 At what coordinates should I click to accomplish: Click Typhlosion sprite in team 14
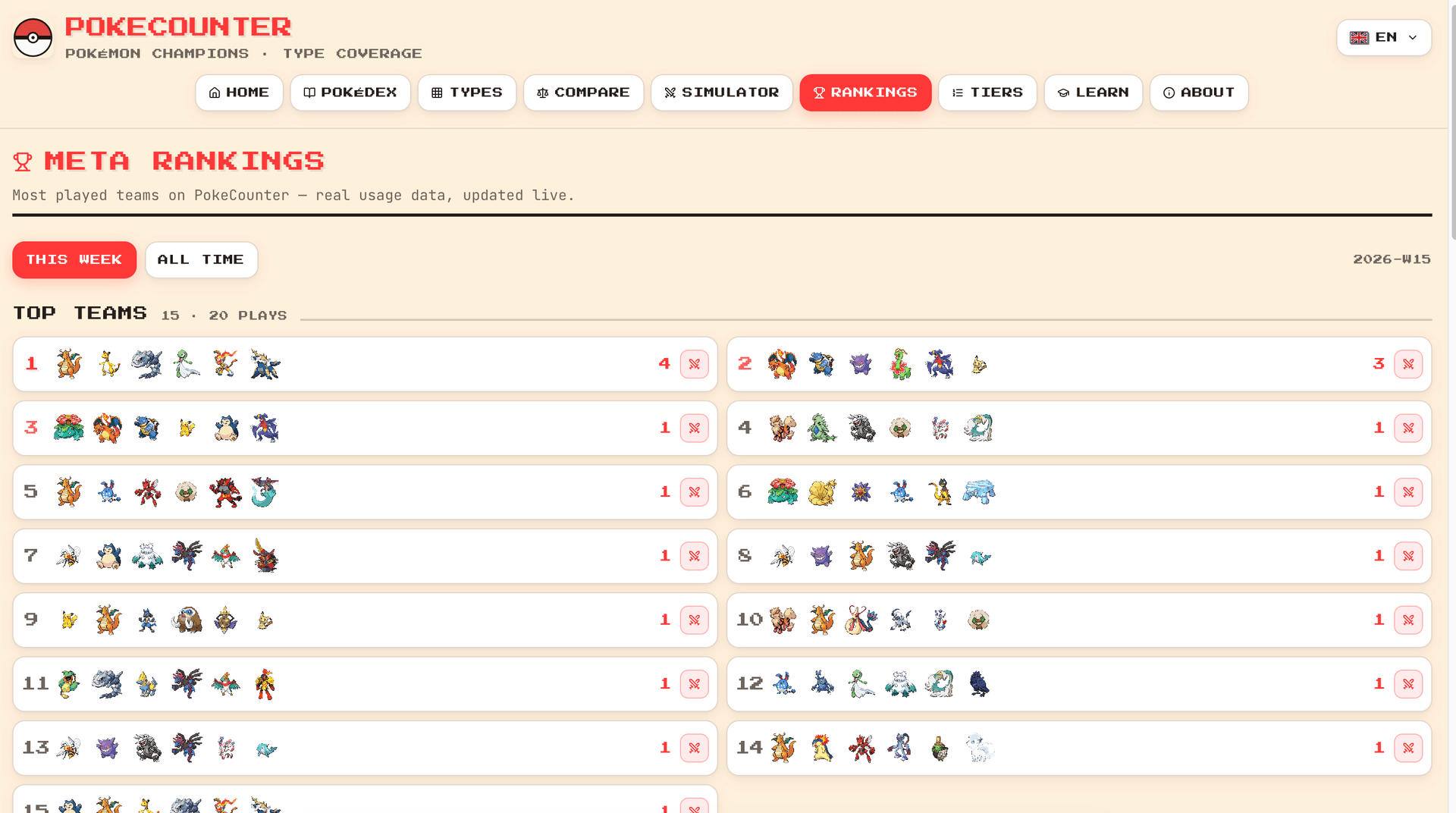click(821, 748)
